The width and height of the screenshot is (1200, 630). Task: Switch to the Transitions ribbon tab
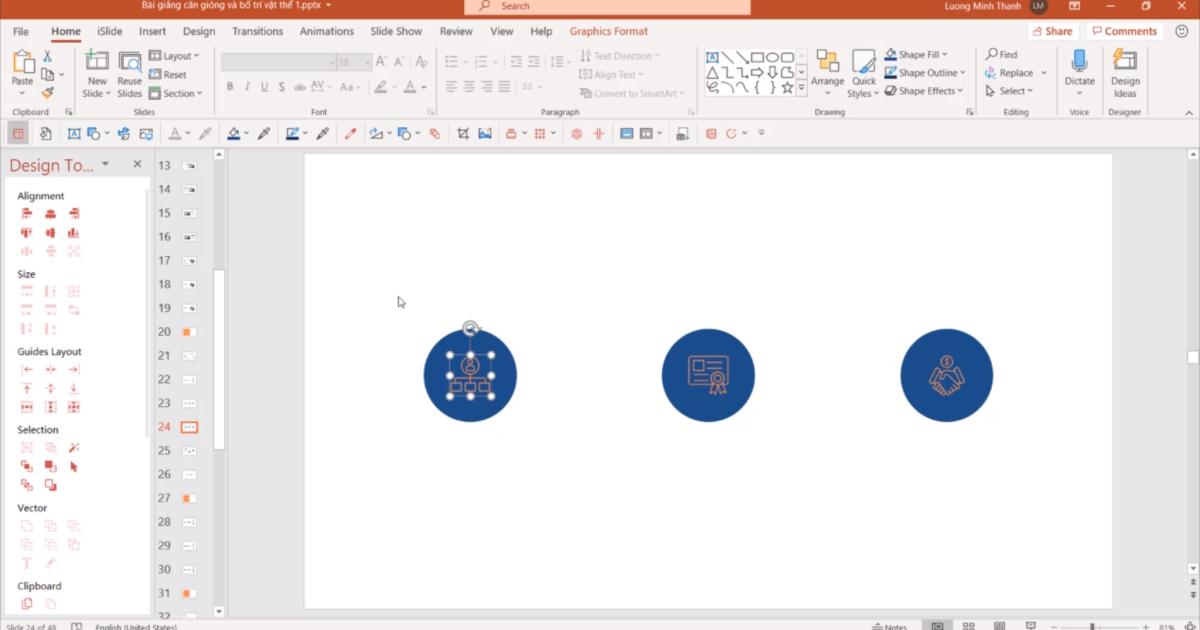[x=258, y=31]
